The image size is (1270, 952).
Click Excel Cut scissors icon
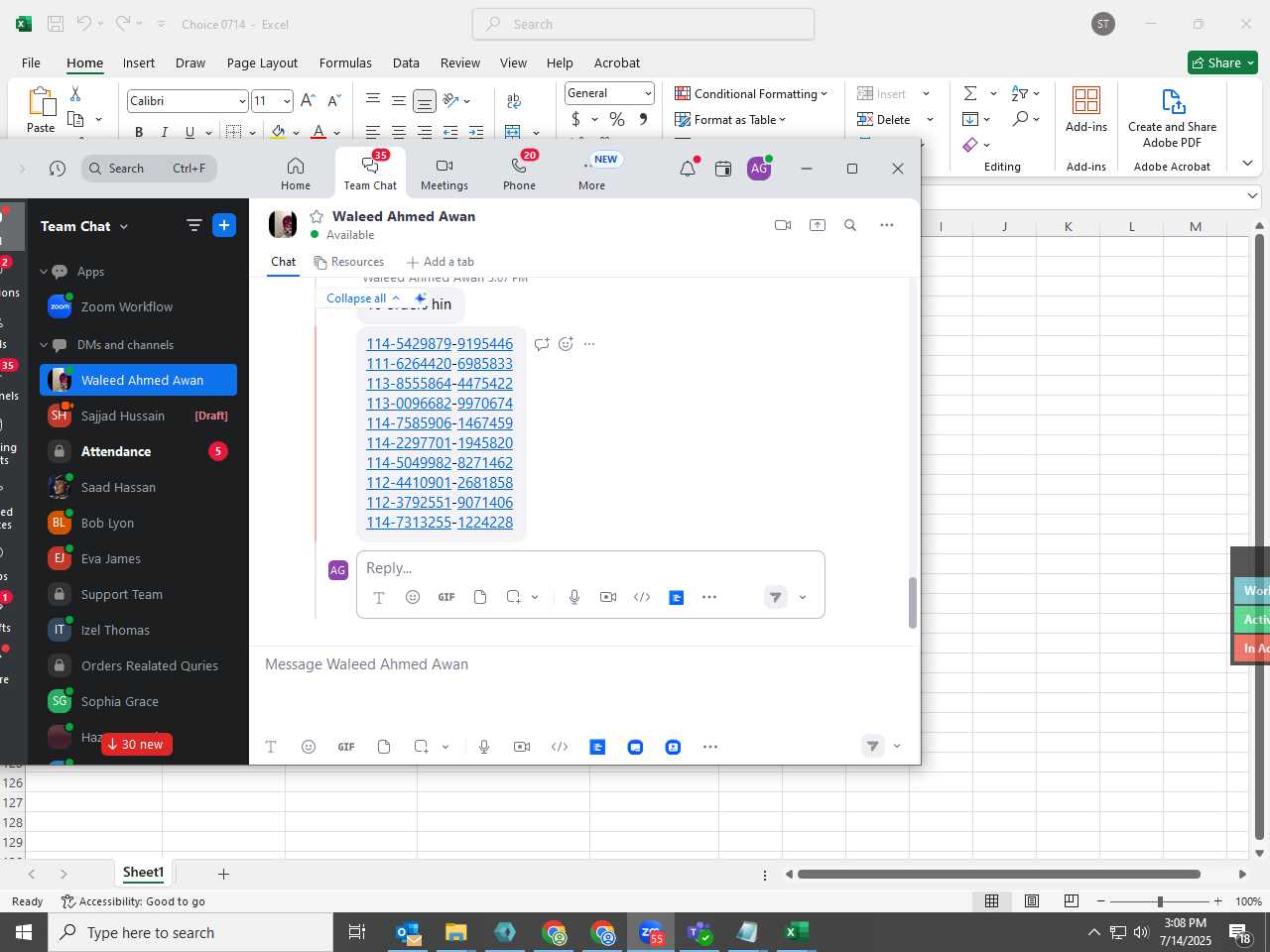[75, 93]
